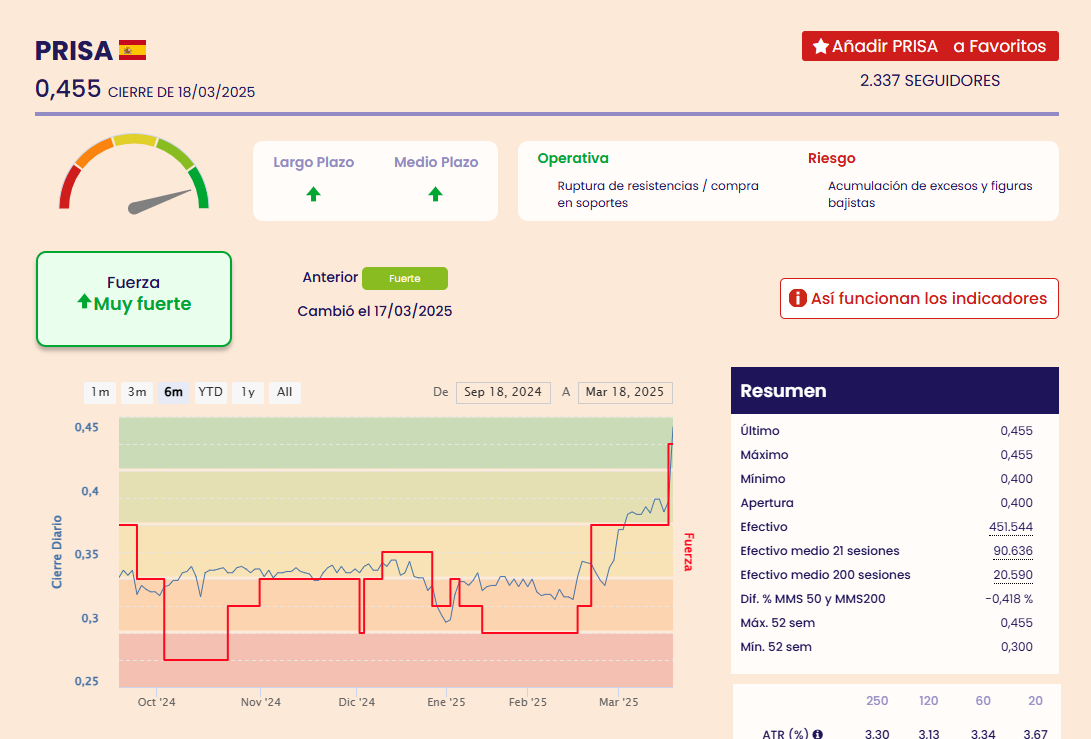Click the green arrow beside Muy fuerte

tap(84, 302)
